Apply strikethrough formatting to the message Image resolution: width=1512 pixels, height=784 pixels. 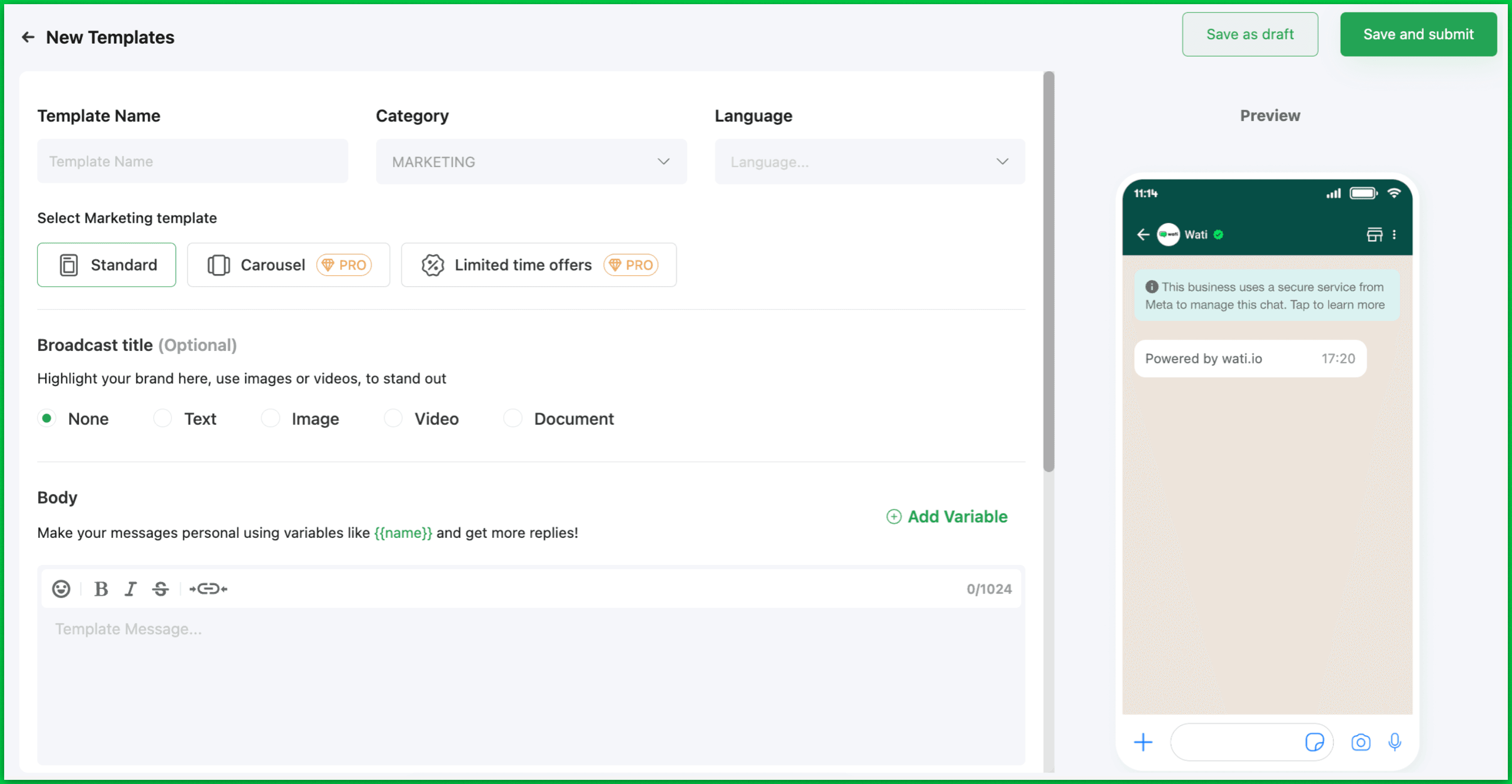160,589
